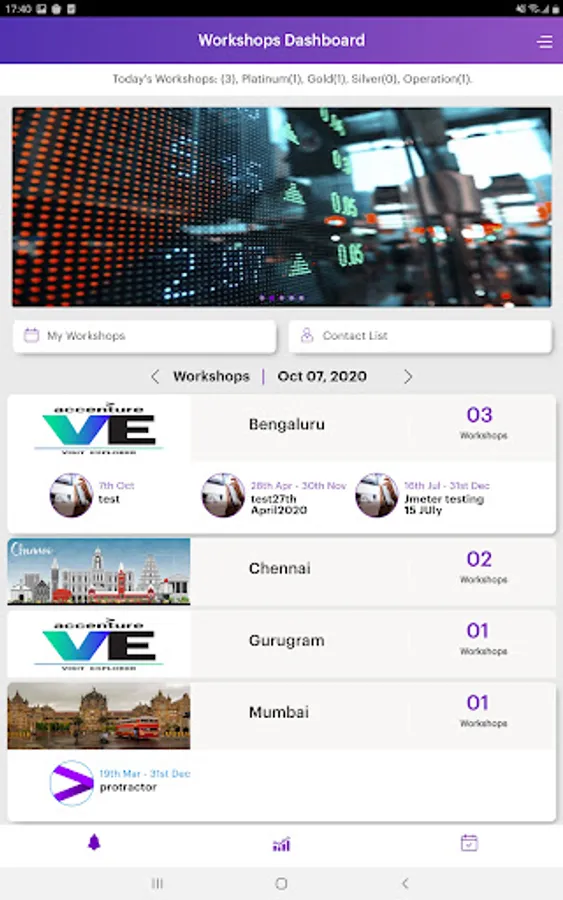563x900 pixels.
Task: Open the hamburger menu icon
Action: [x=545, y=41]
